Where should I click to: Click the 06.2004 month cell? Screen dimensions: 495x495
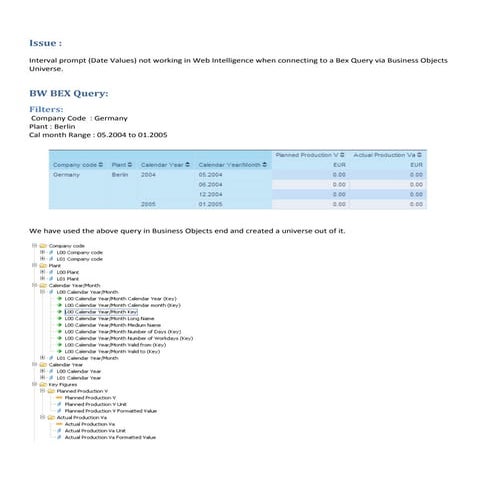[x=210, y=184]
